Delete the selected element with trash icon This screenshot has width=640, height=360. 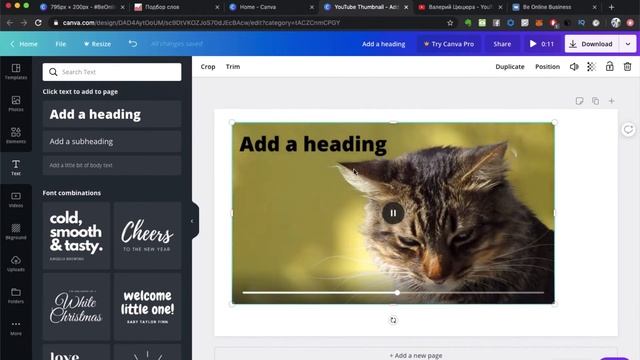(x=627, y=67)
